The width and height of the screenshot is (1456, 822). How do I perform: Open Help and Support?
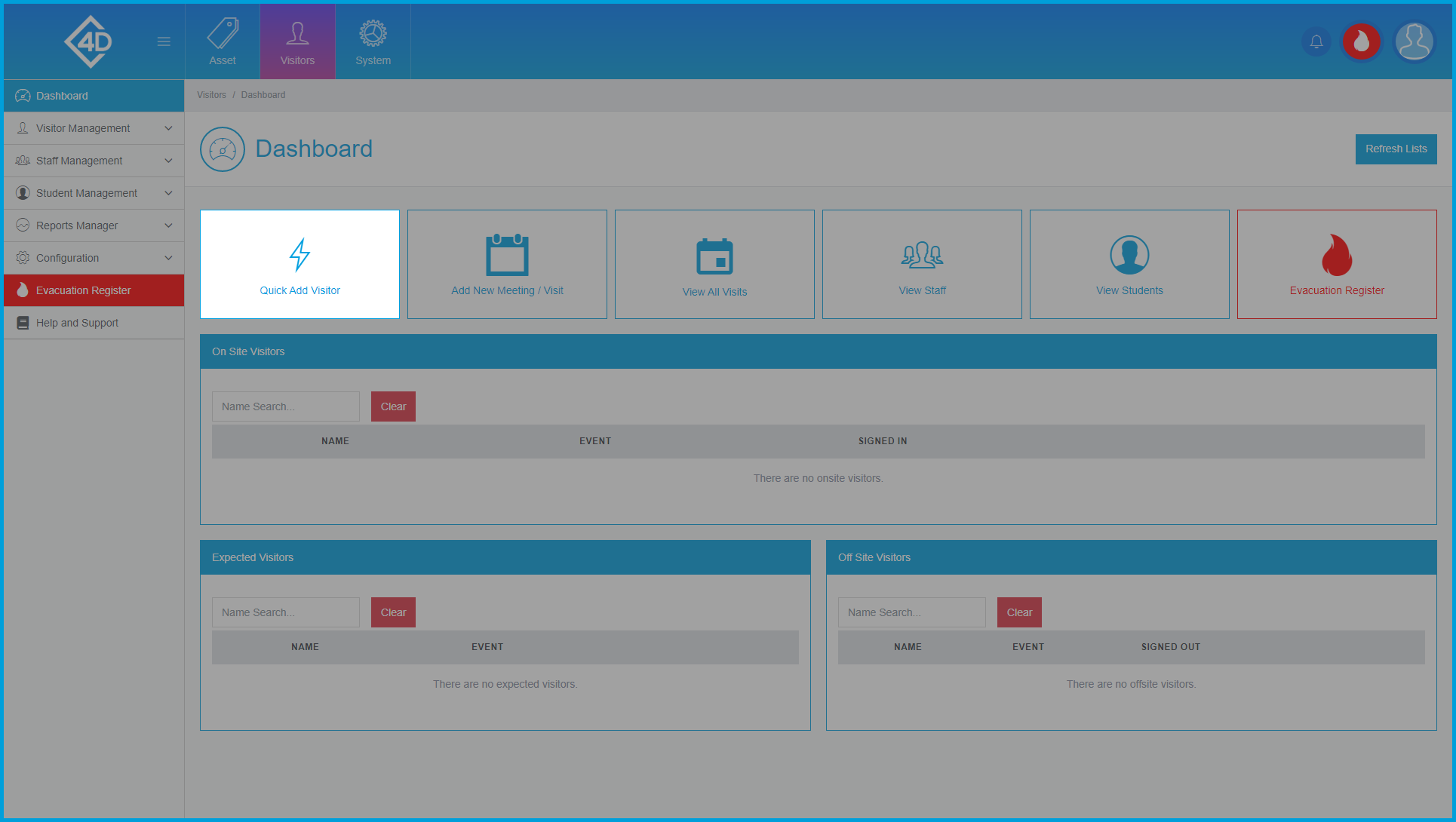[94, 323]
